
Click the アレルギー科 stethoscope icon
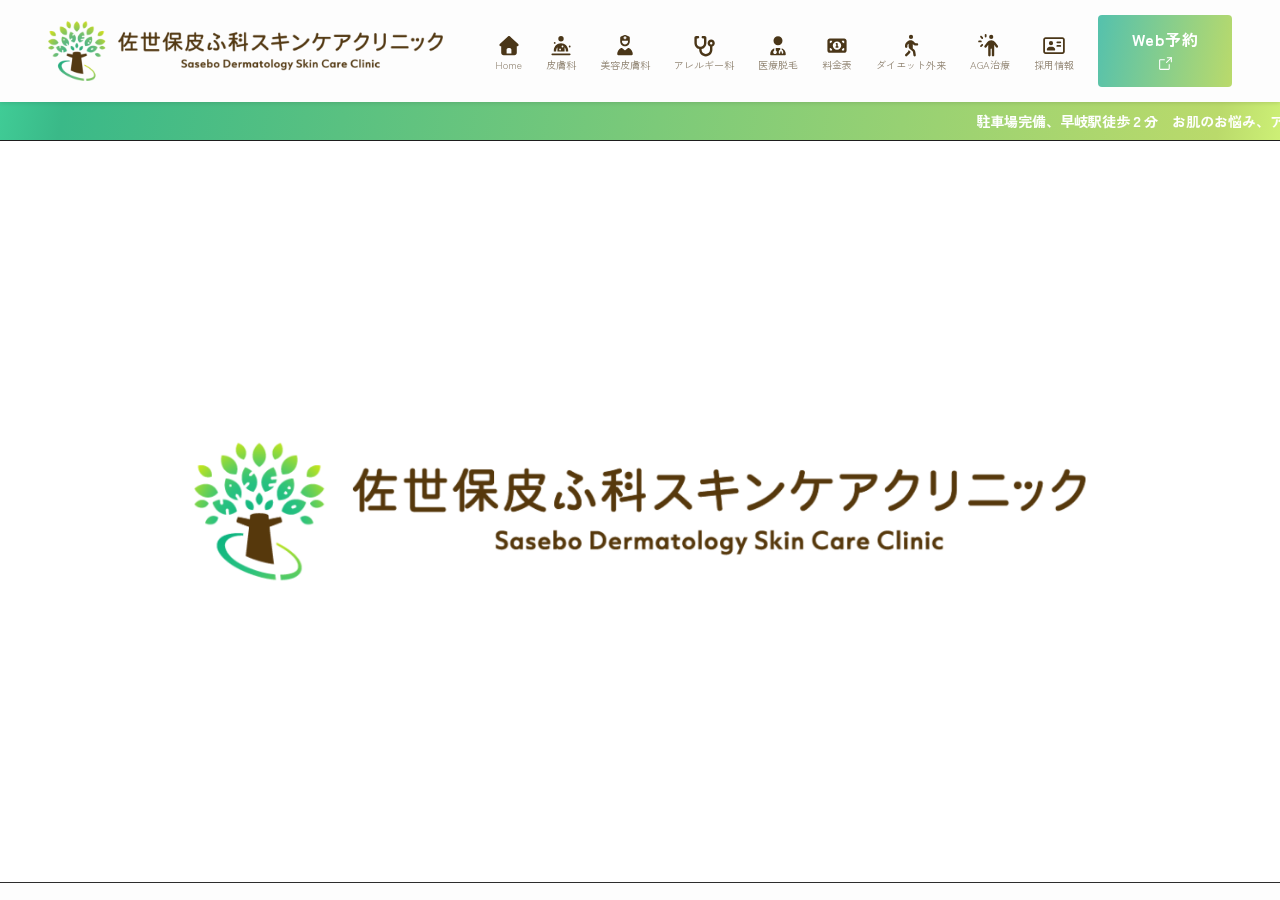tap(704, 45)
